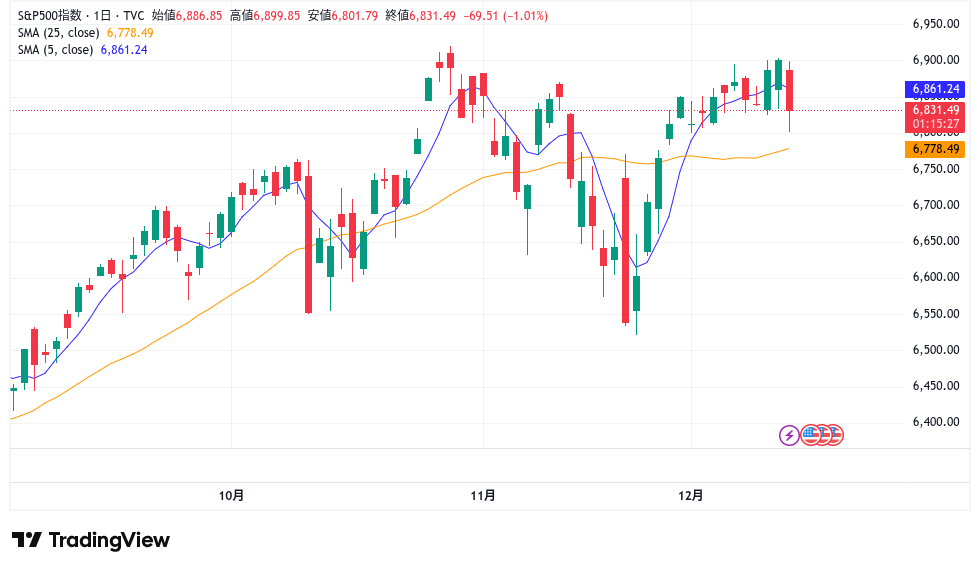Click the 6,950.00 level on price scale
This screenshot has height=570, width=980.
coord(936,24)
